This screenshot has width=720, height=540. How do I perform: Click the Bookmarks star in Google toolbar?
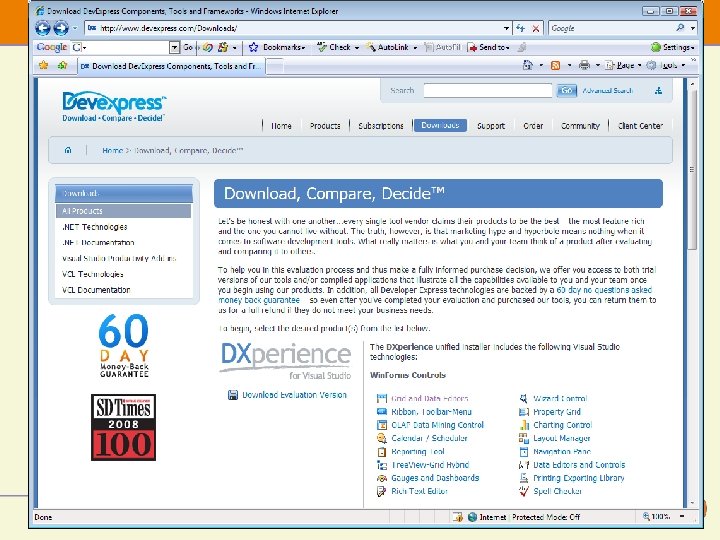coord(253,47)
